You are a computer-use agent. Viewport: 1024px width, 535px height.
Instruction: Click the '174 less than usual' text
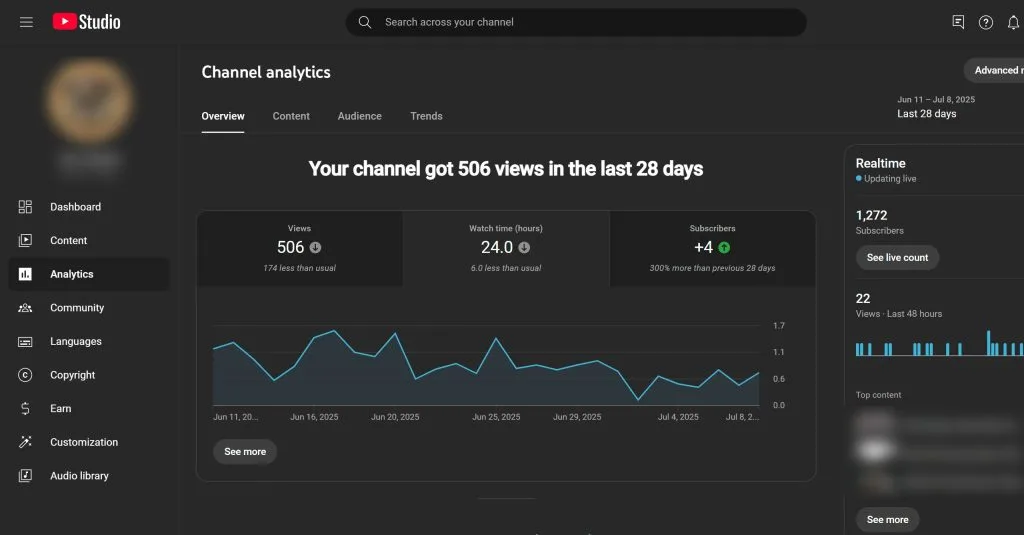point(300,268)
